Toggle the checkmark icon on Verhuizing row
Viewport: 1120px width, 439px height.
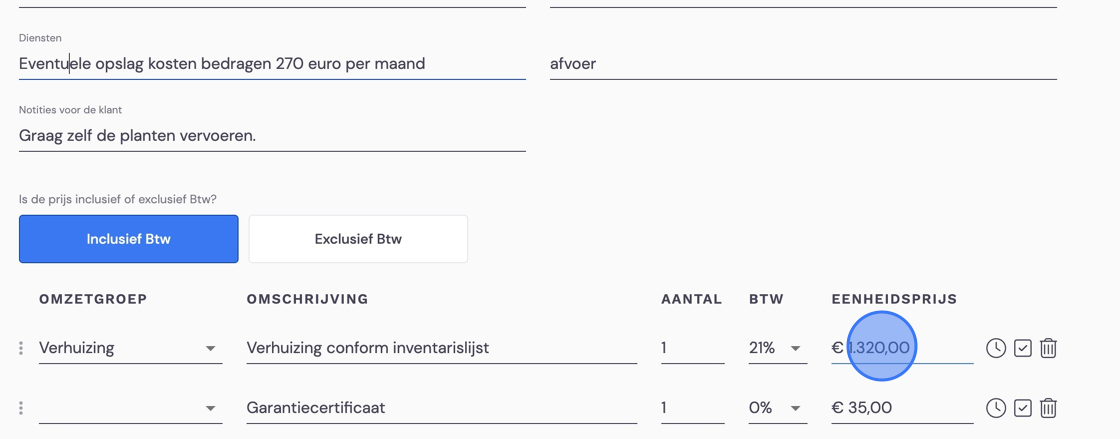(x=1023, y=348)
